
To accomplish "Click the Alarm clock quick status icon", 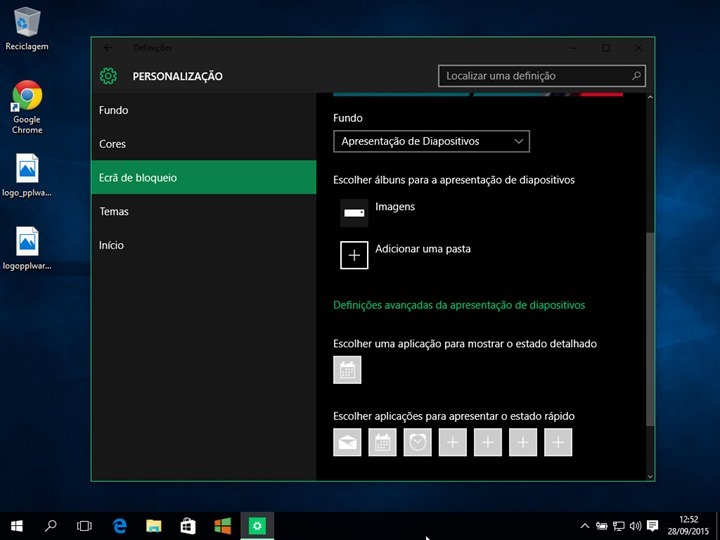I will [x=417, y=442].
